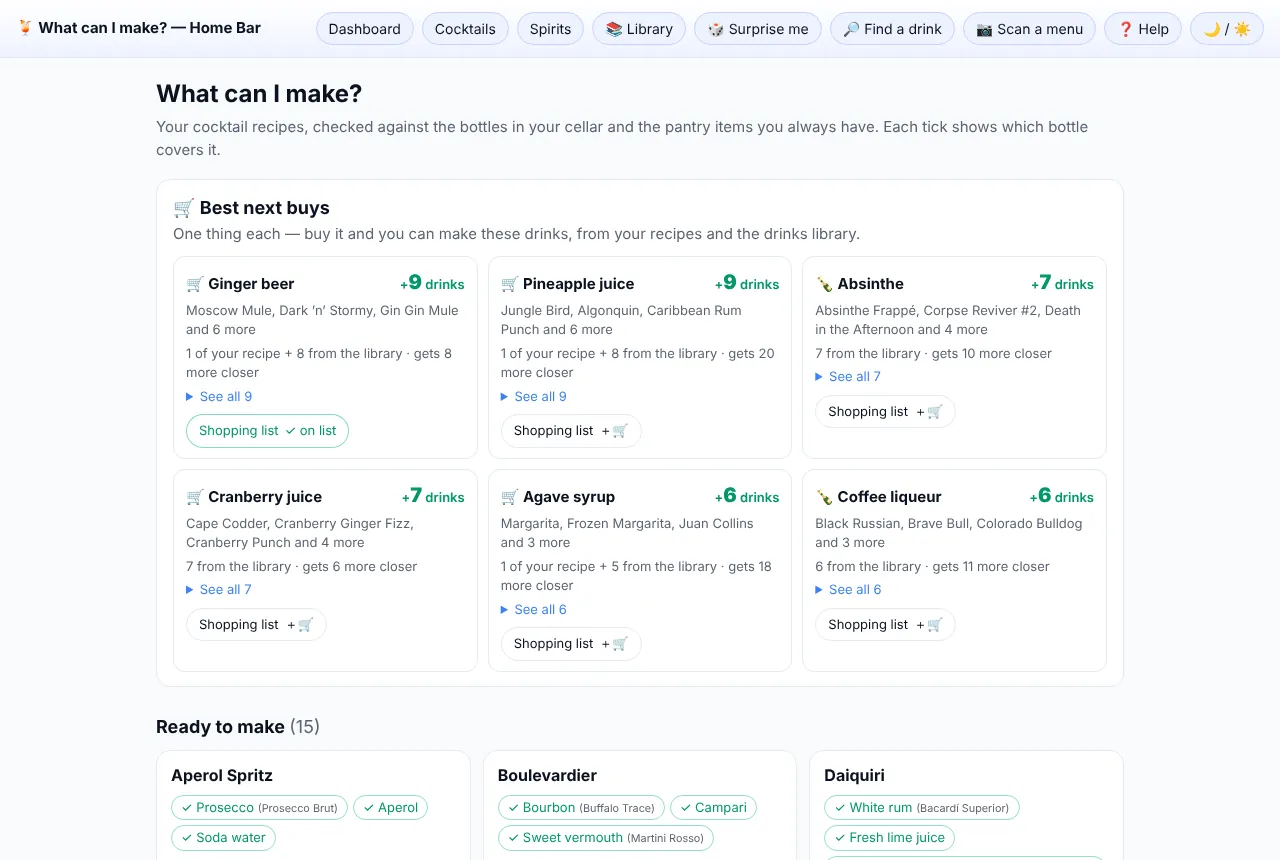1280x860 pixels.
Task: Click the cocktail glass logo icon
Action: 24,28
